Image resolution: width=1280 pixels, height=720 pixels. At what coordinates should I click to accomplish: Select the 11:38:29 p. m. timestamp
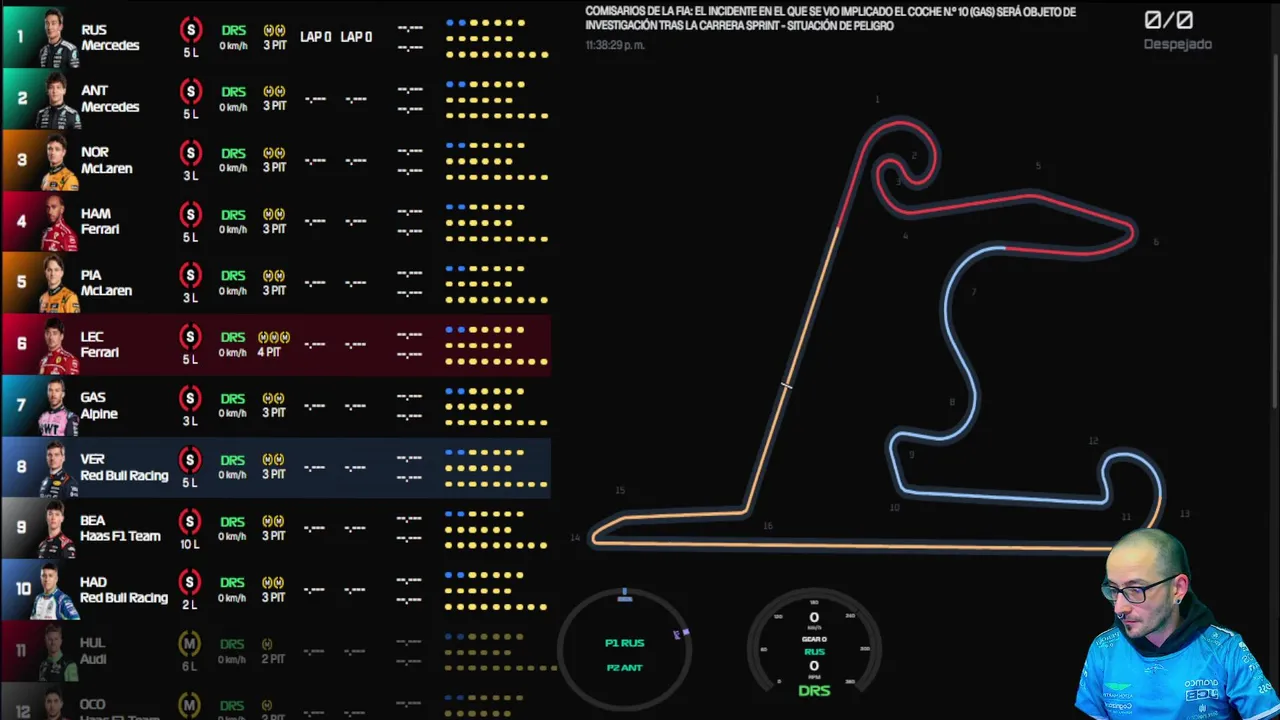(615, 45)
